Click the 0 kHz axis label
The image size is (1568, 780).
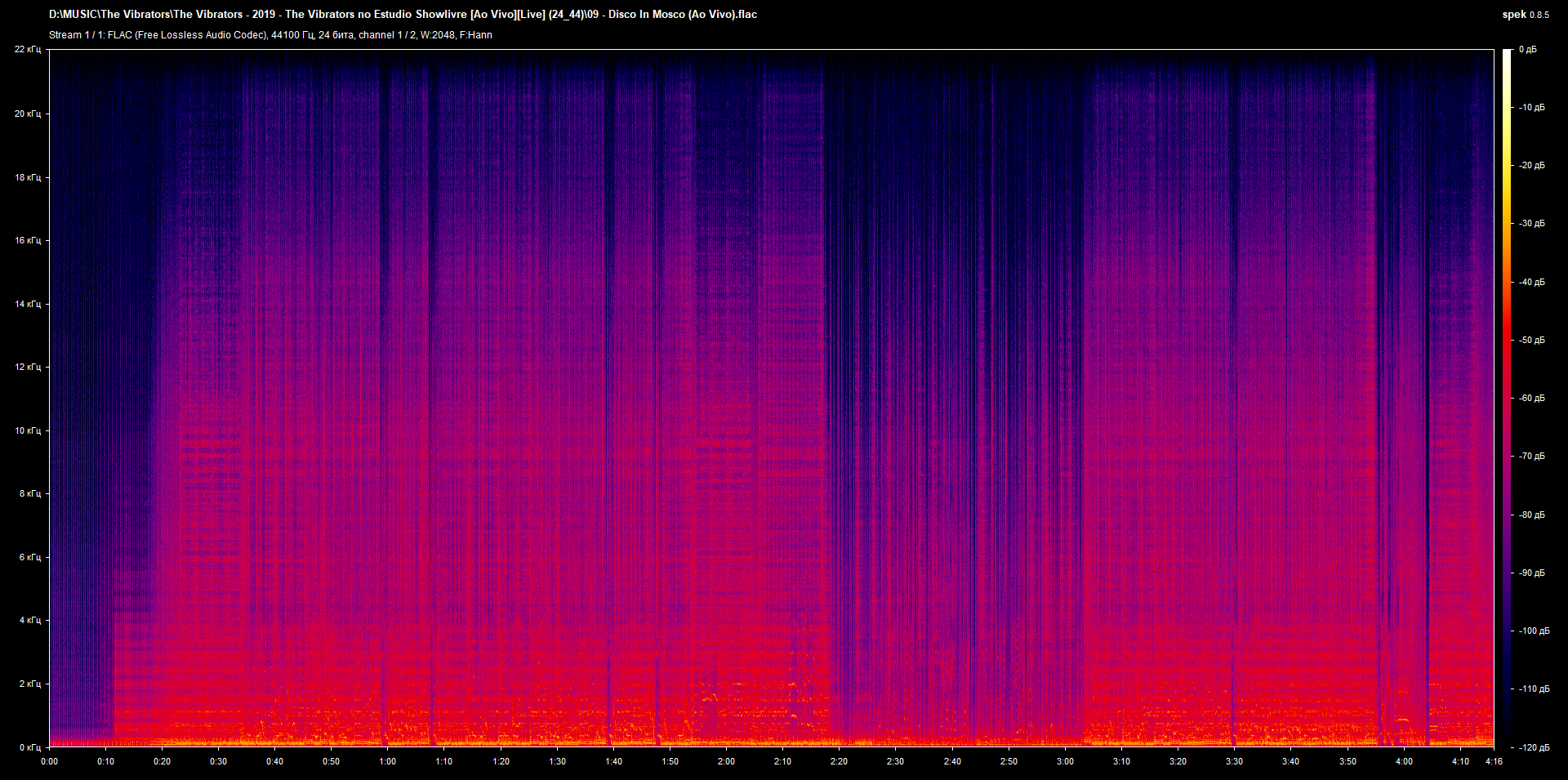tap(31, 745)
